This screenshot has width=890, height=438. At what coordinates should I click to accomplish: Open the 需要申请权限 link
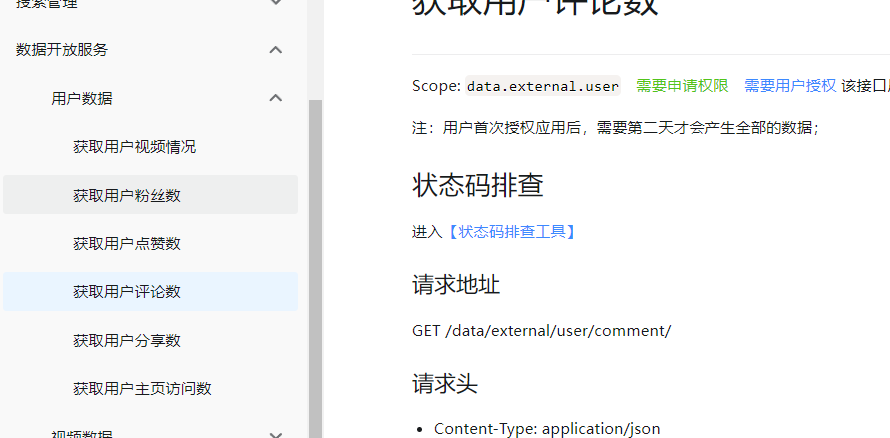coord(682,86)
